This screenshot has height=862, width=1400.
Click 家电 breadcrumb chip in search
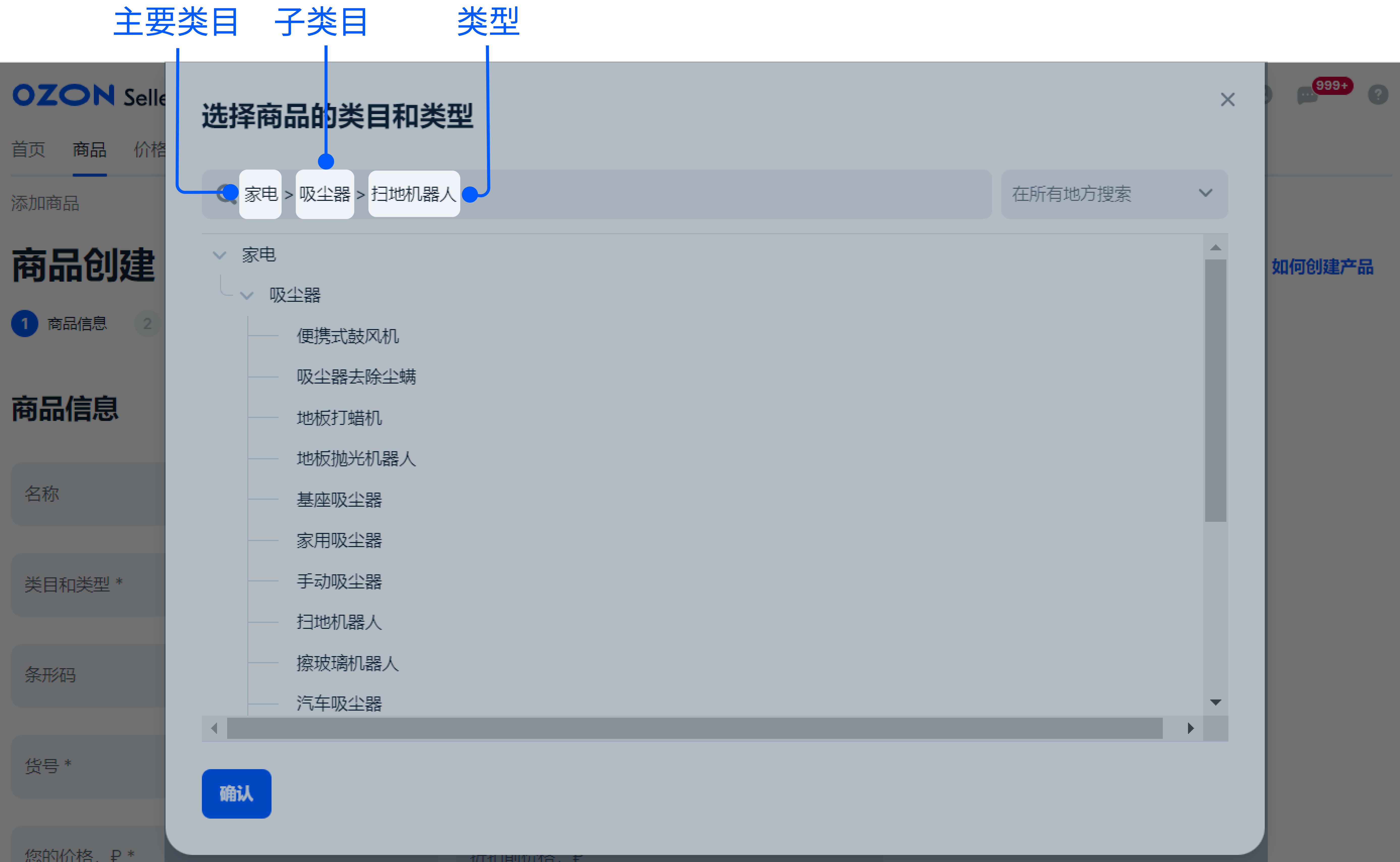click(x=260, y=194)
